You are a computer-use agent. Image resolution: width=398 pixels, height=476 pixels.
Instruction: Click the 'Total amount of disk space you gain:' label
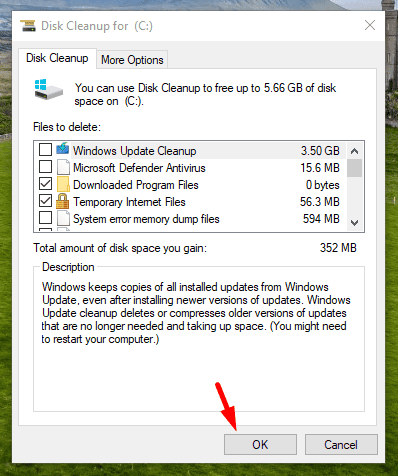pyautogui.click(x=120, y=248)
